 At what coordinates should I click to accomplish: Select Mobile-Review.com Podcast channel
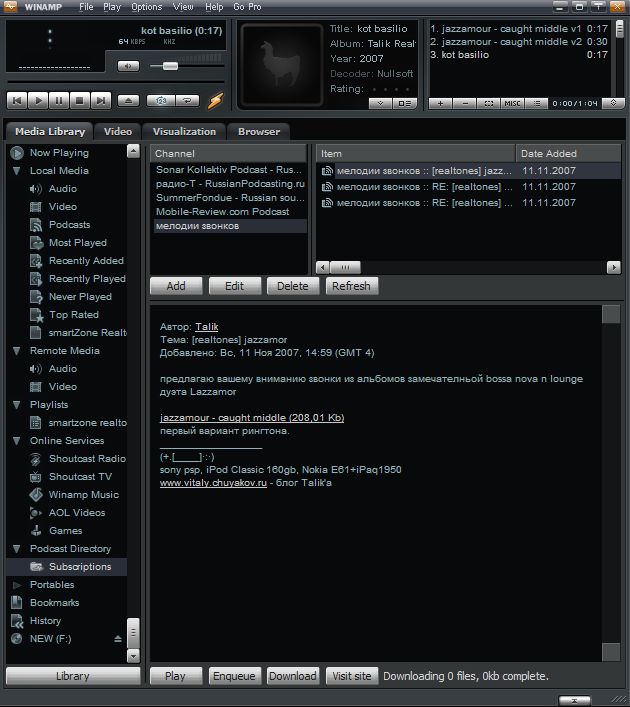tap(222, 212)
